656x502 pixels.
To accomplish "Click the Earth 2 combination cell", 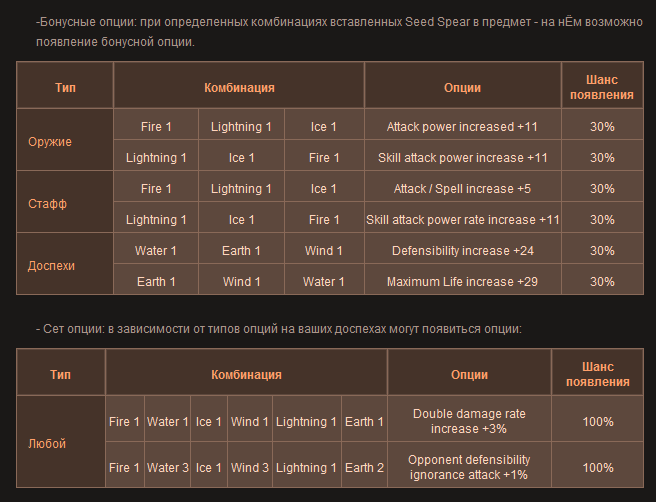I will pyautogui.click(x=365, y=468).
